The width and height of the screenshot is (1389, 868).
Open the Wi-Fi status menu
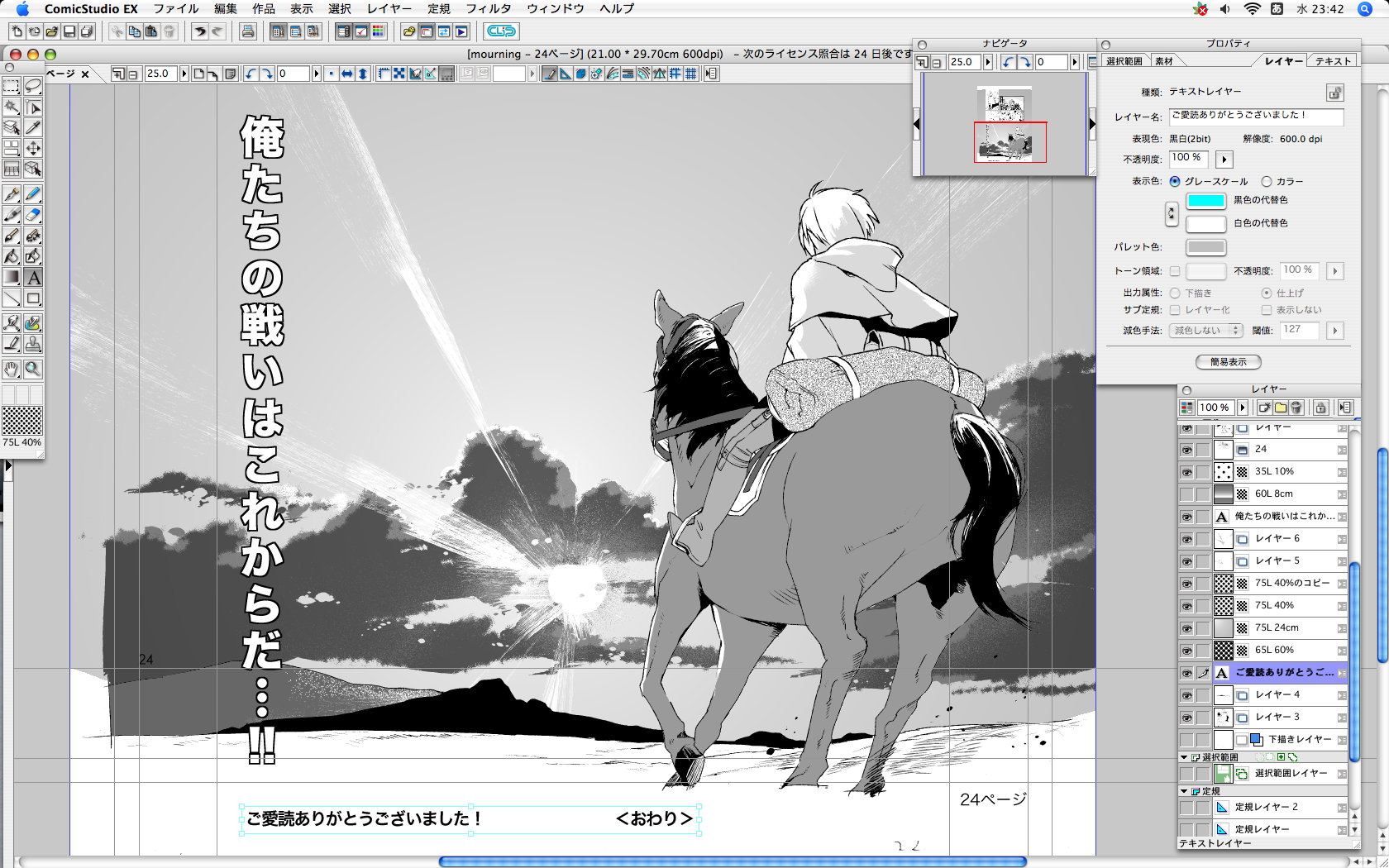(x=1253, y=9)
